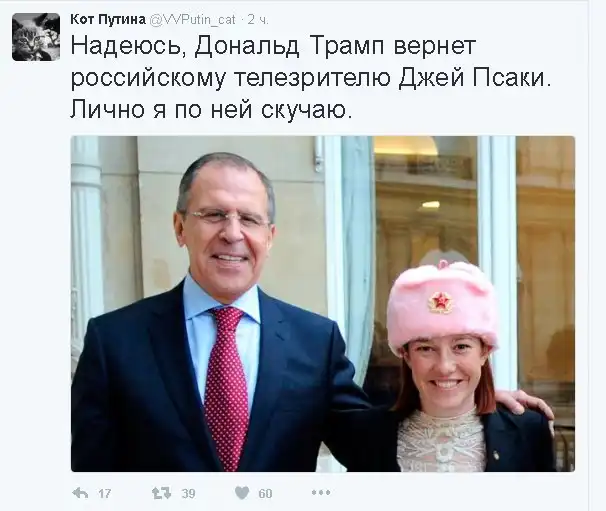Click the tweet line starting with Надеюсь
The height and width of the screenshot is (511, 606).
[x=273, y=48]
